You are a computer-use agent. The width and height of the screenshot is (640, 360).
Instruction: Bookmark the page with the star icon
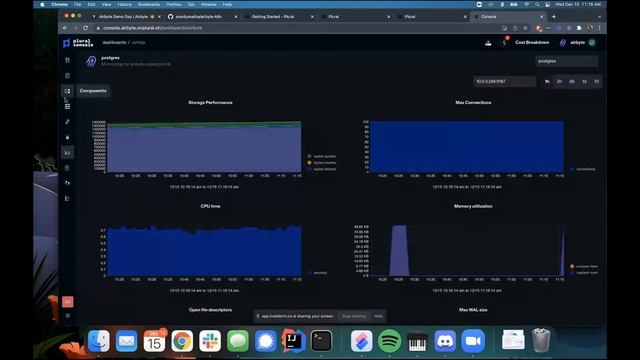coord(525,28)
